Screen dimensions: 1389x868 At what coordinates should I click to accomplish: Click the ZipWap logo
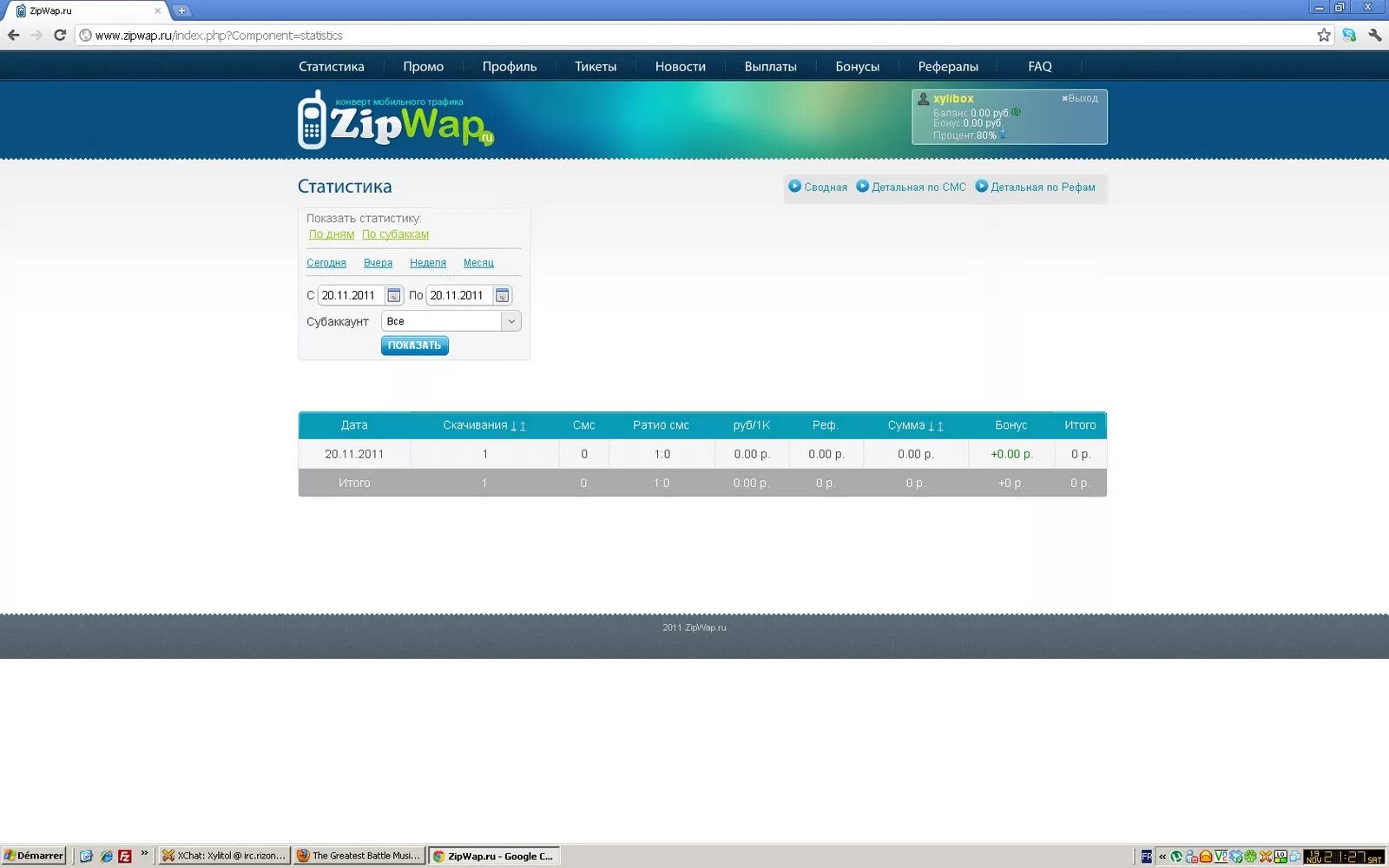[x=396, y=122]
